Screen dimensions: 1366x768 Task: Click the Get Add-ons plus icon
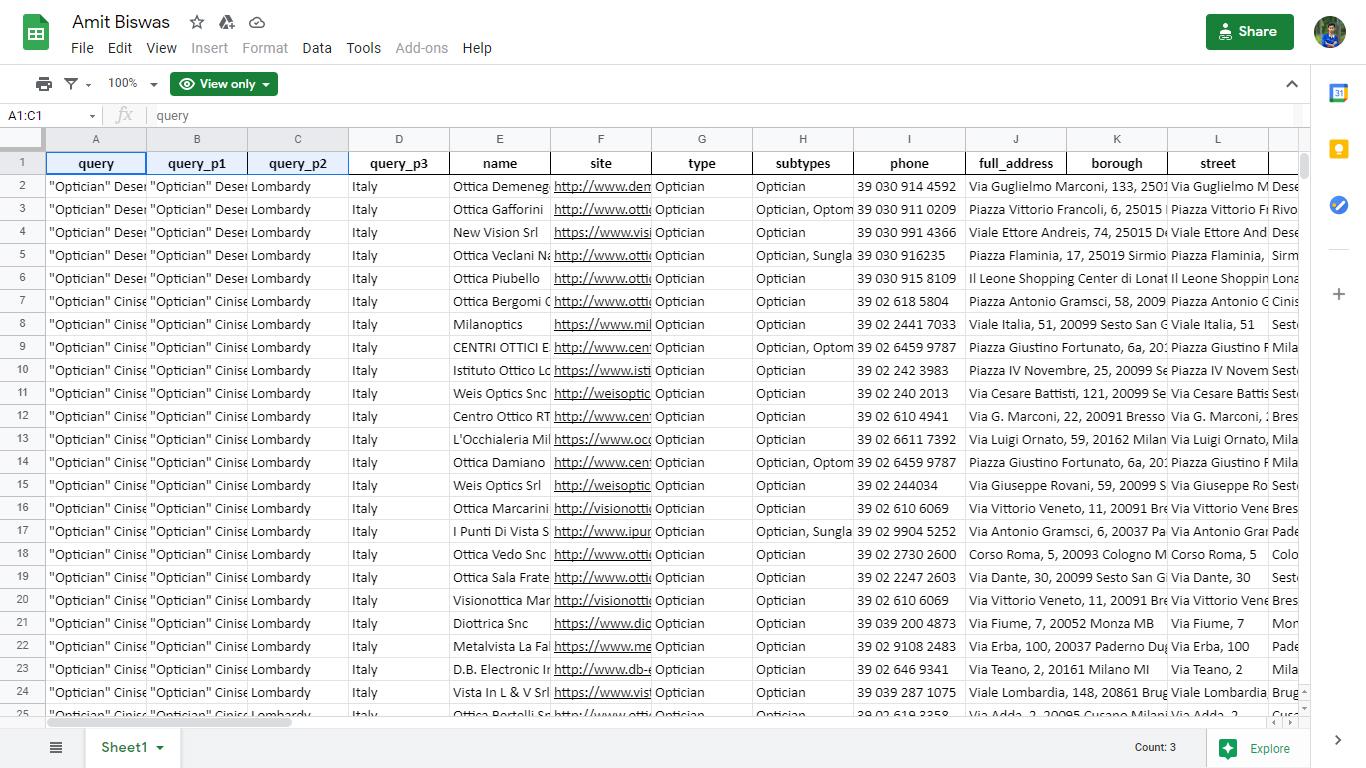tap(1339, 294)
